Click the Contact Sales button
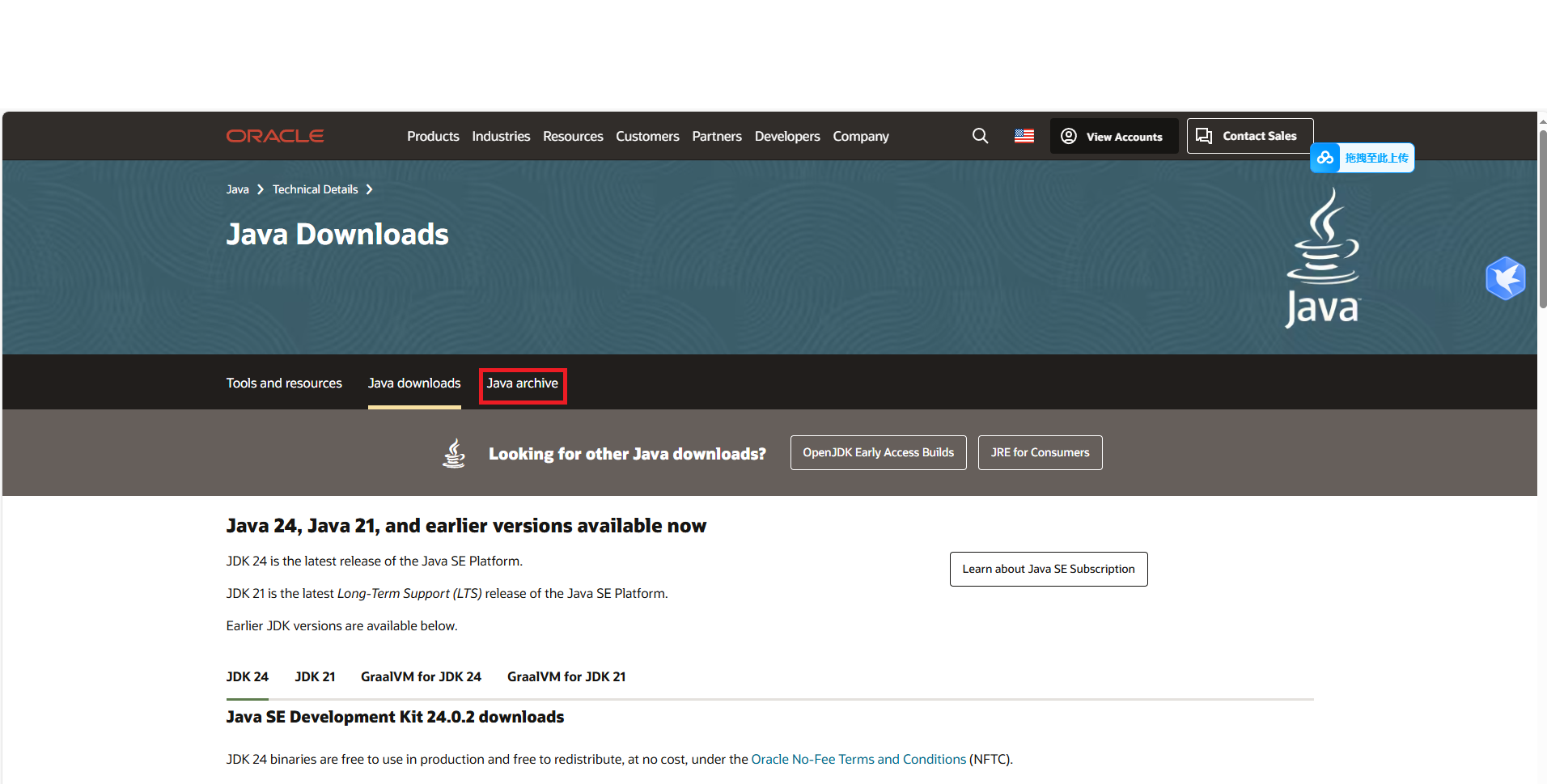Screen dimensions: 1547x784 (x=1250, y=136)
